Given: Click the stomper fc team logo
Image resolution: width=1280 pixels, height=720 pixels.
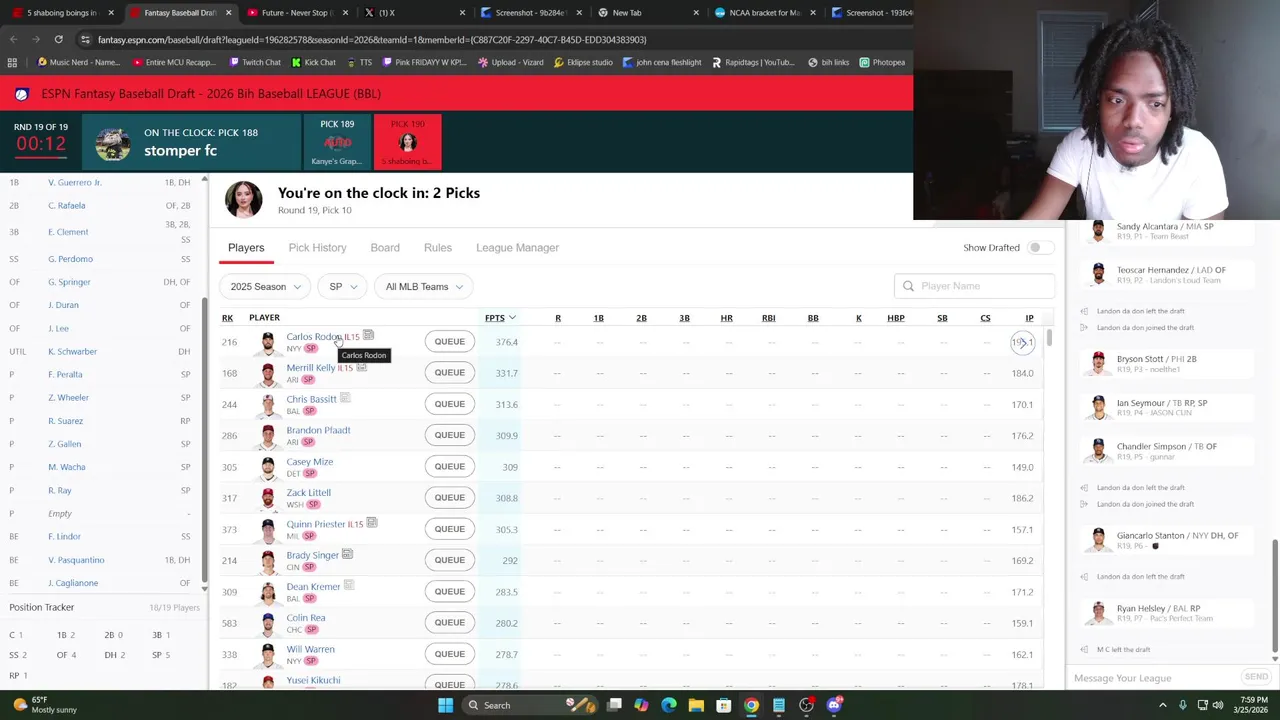Looking at the screenshot, I should (x=112, y=143).
